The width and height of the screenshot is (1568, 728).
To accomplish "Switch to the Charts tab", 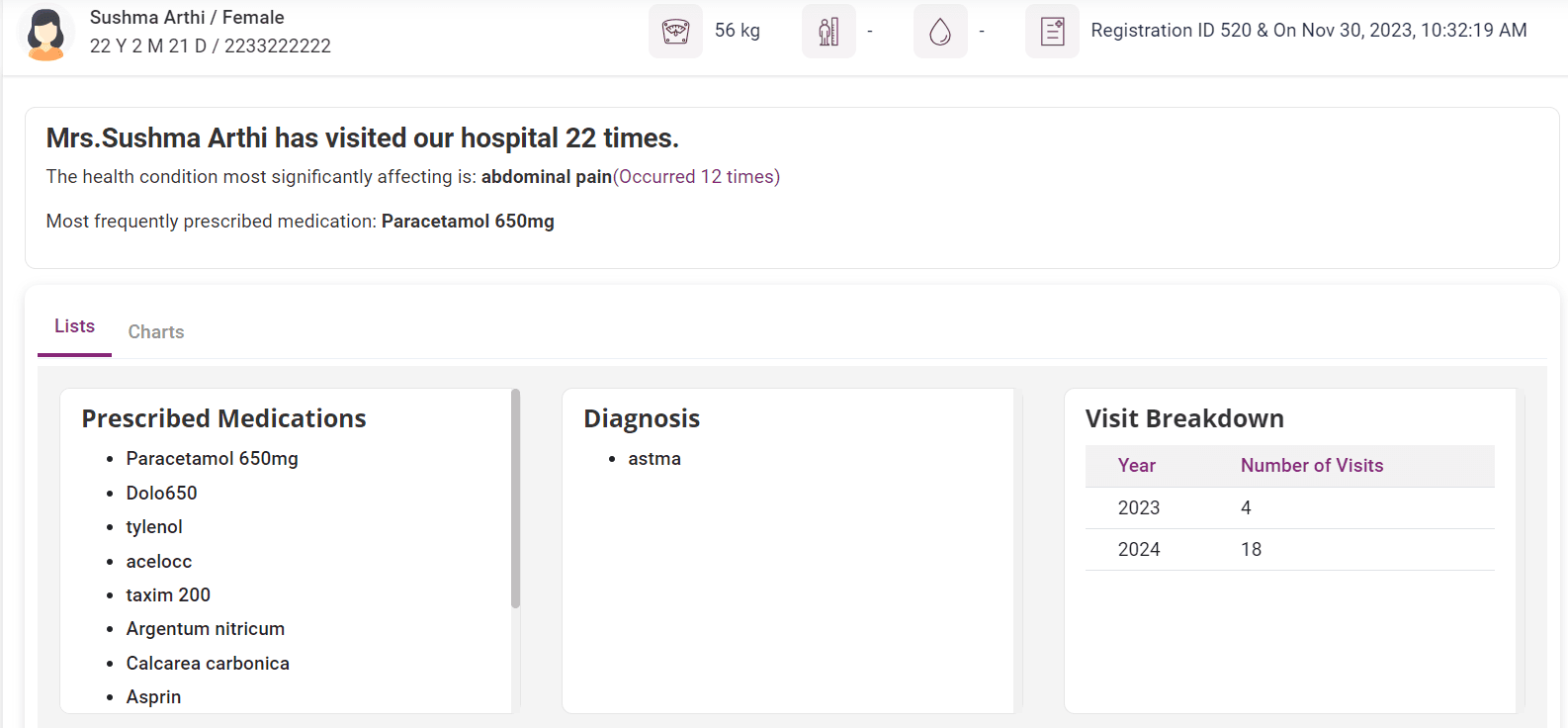I will (156, 332).
